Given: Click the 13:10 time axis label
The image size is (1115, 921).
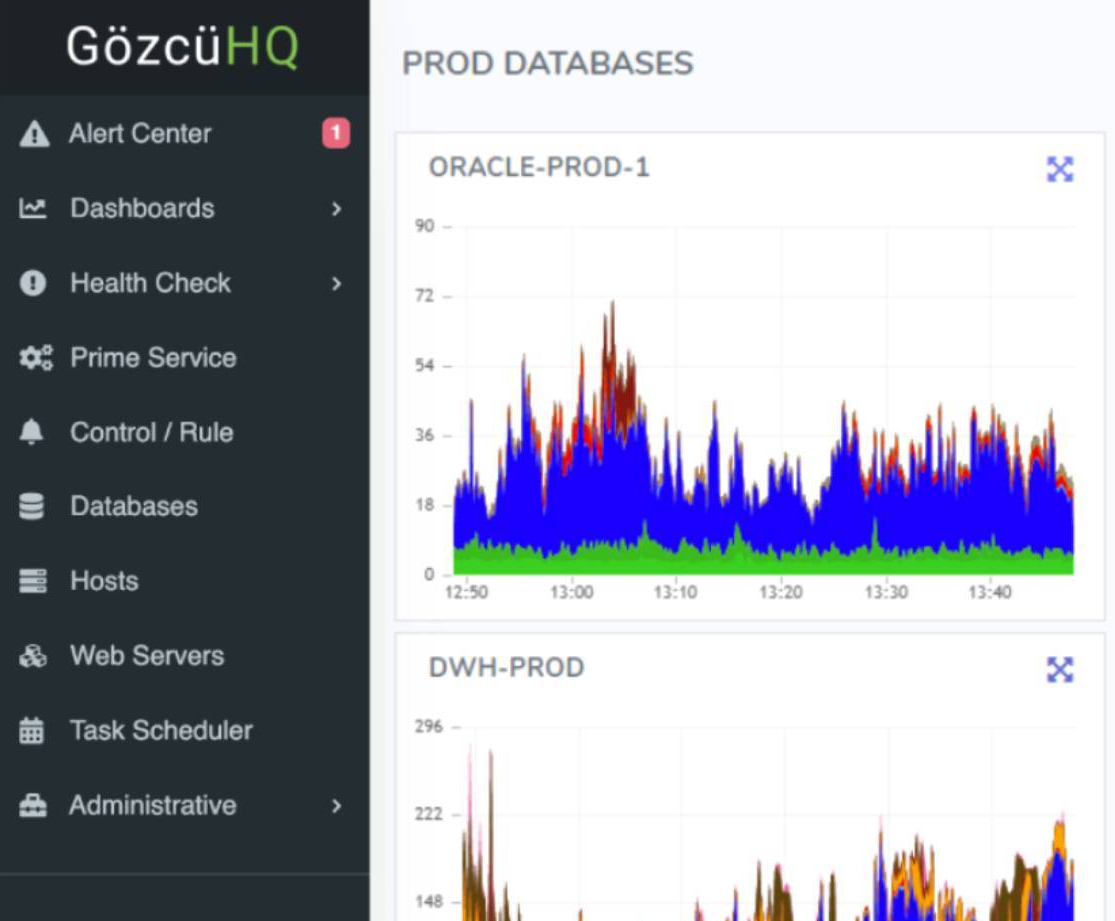Looking at the screenshot, I should [x=676, y=592].
